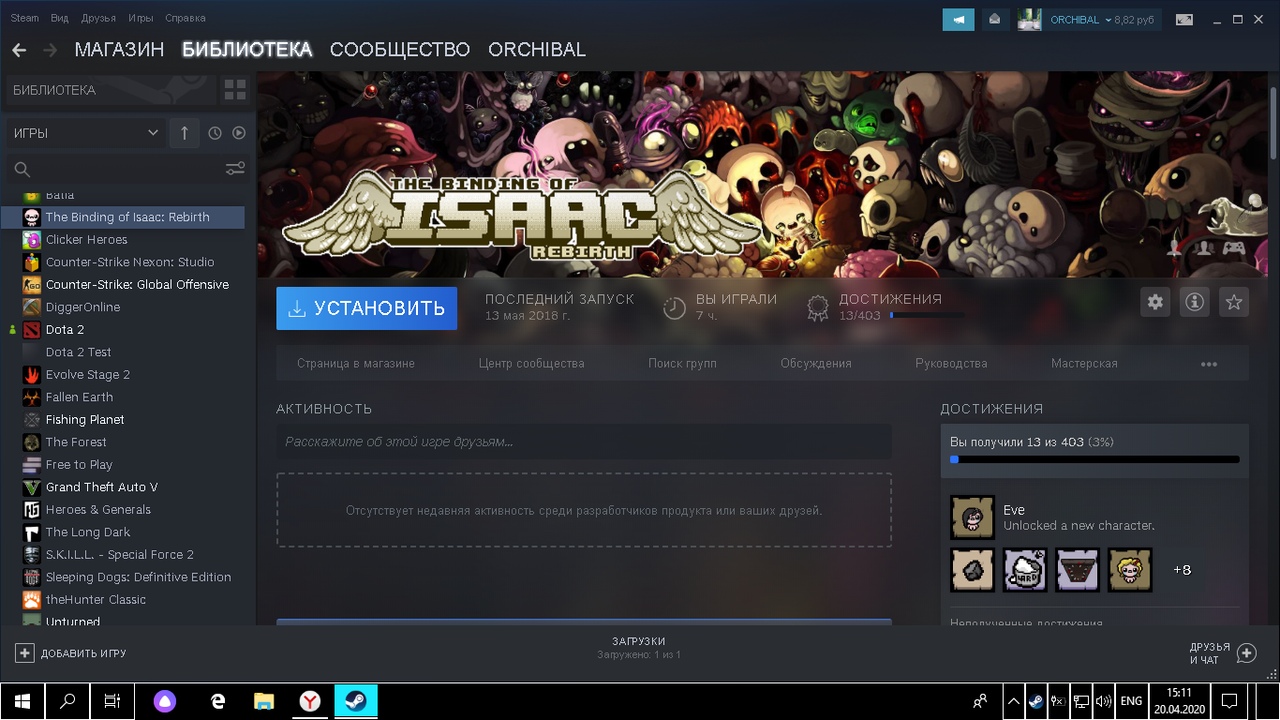This screenshot has width=1280, height=720.
Task: Open the МАГАЗИН tab
Action: click(x=119, y=50)
